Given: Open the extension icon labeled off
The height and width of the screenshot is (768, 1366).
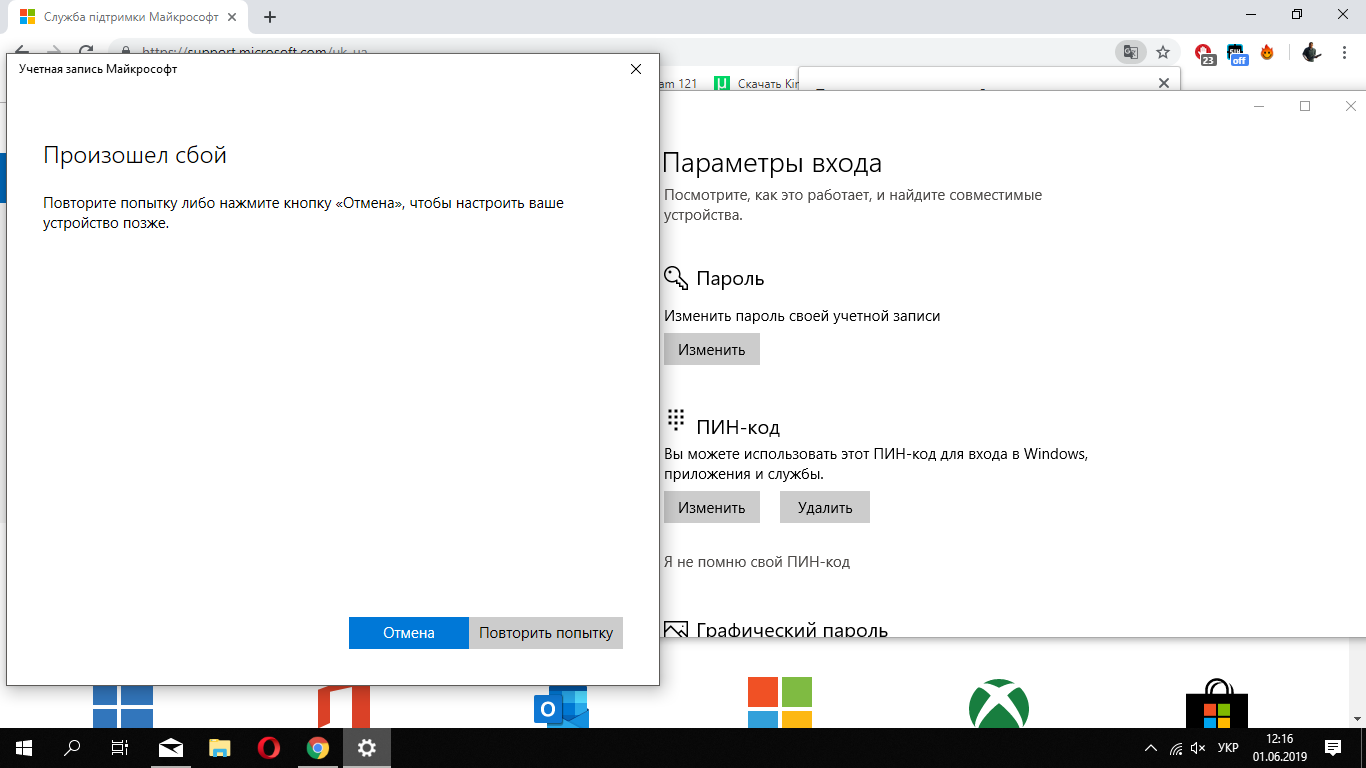Looking at the screenshot, I should [1237, 53].
